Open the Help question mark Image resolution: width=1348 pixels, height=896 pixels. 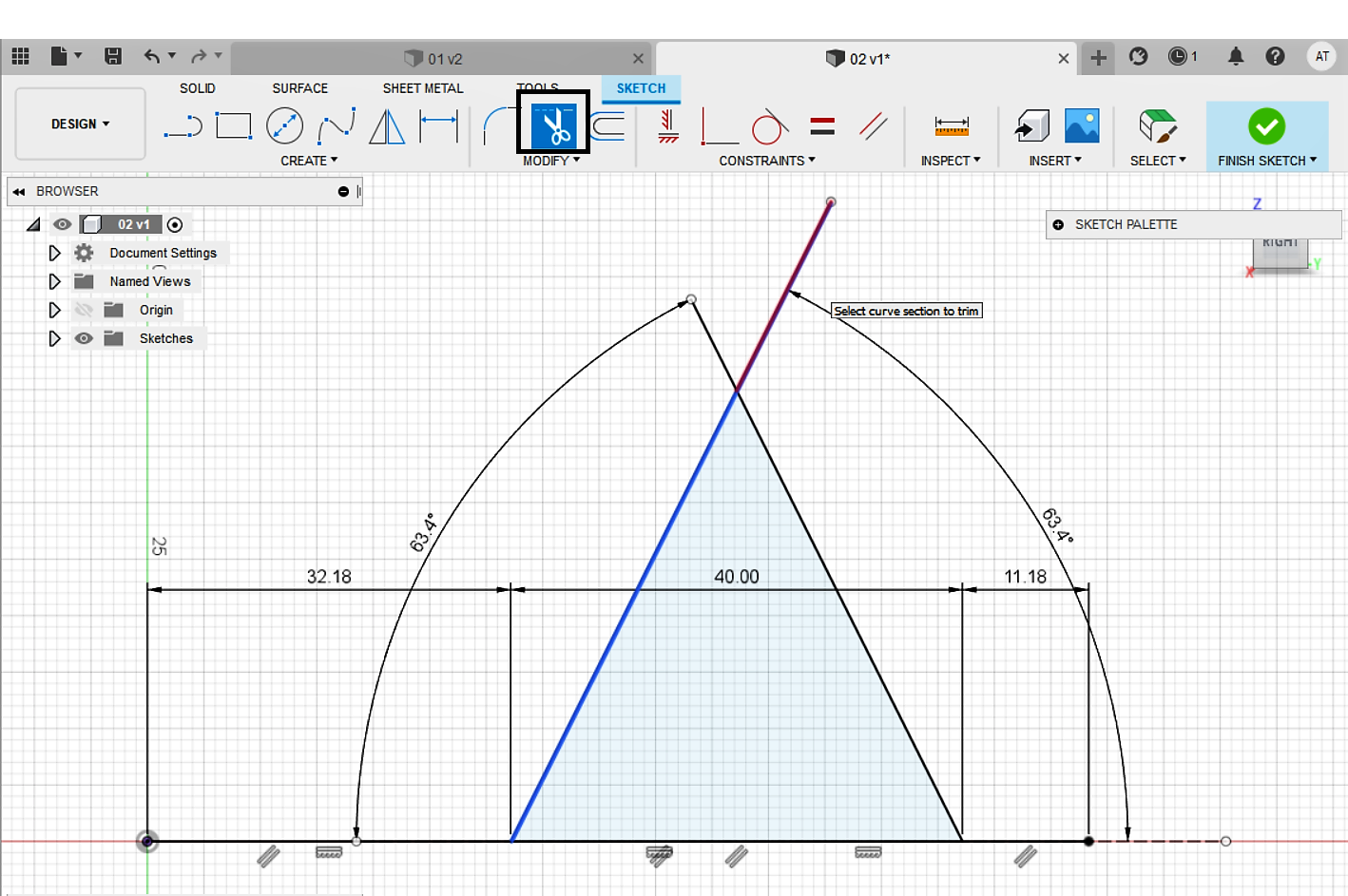(1275, 57)
